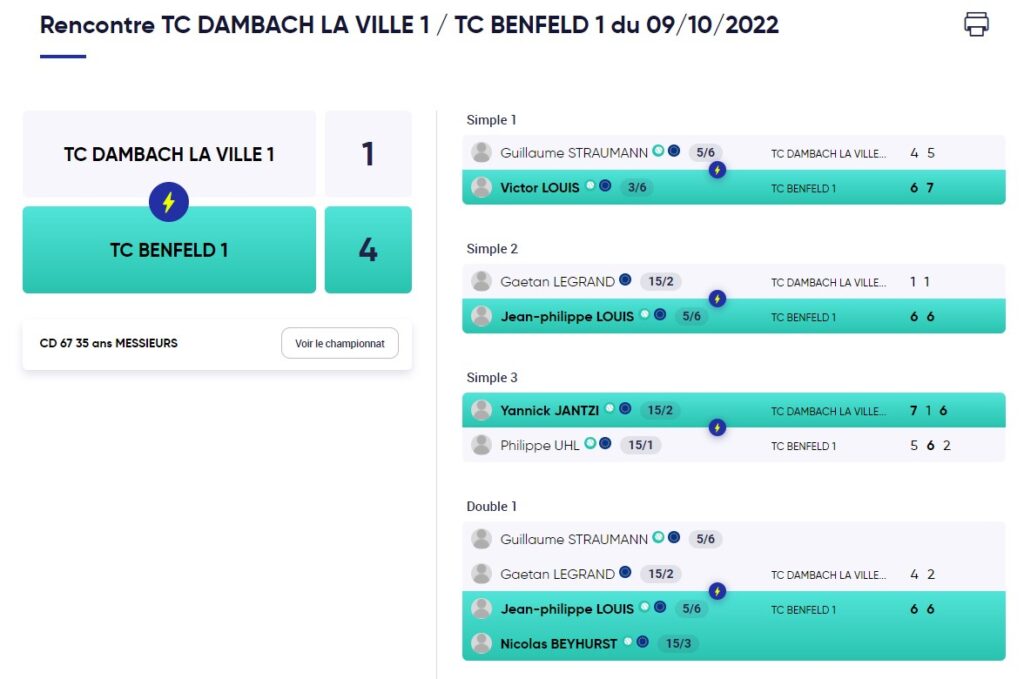
Task: Click Yannick JANTZI avatar icon
Action: click(481, 410)
